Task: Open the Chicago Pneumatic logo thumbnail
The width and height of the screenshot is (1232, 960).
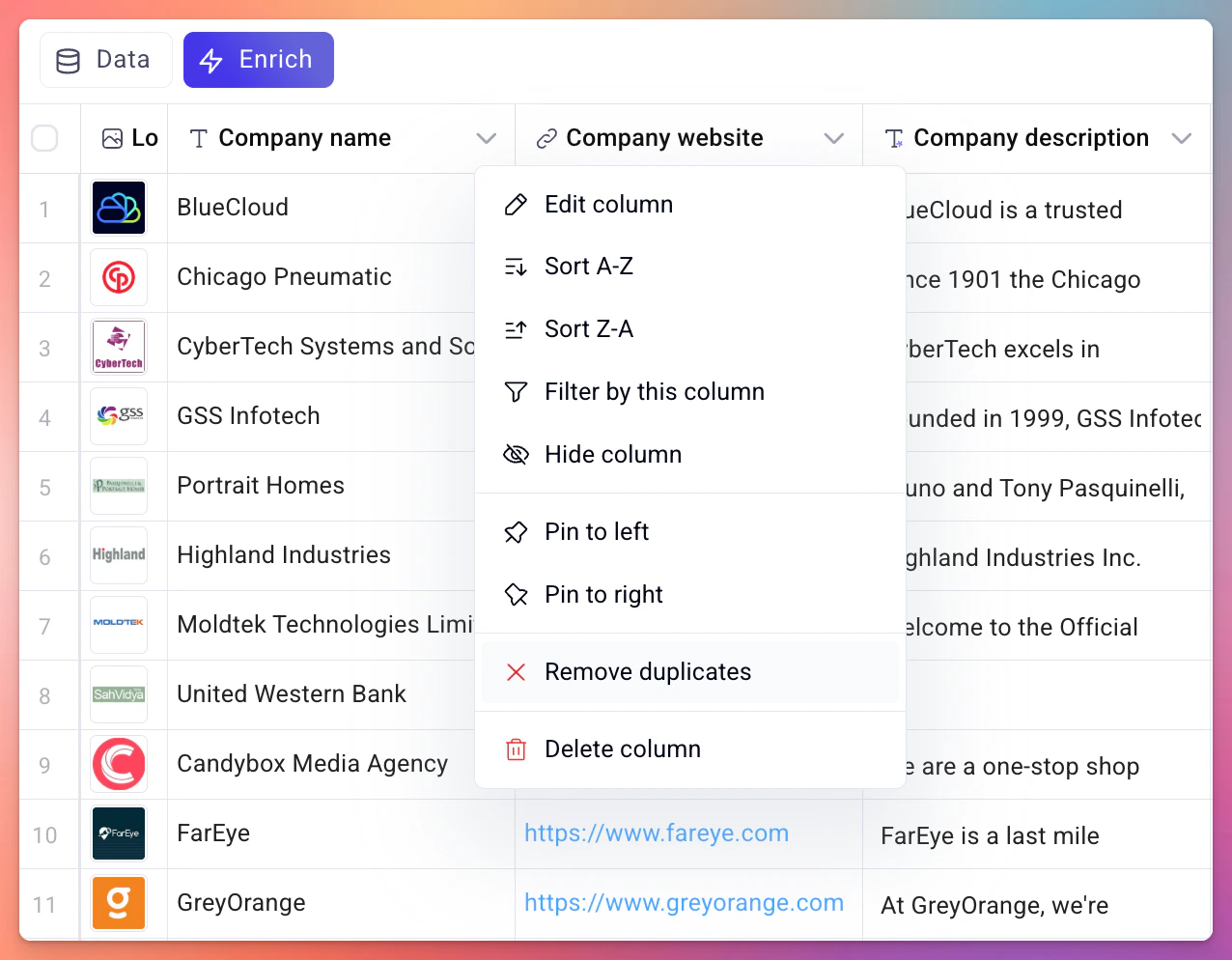Action: [x=119, y=277]
